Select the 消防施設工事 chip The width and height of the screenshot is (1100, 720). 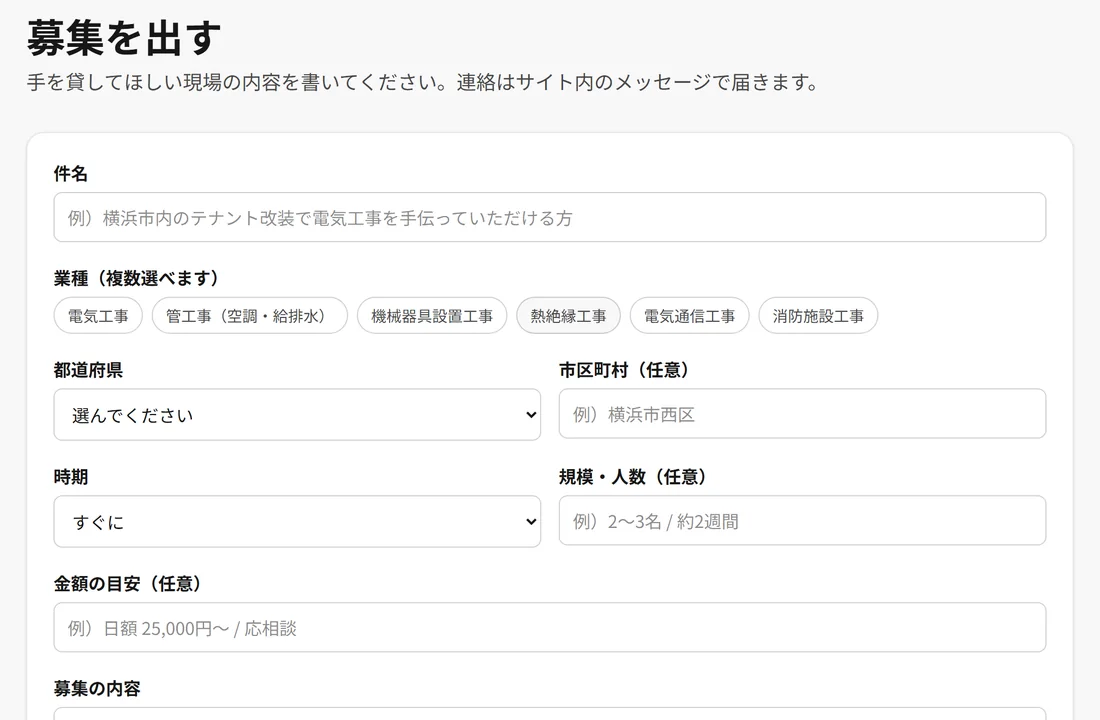(818, 316)
